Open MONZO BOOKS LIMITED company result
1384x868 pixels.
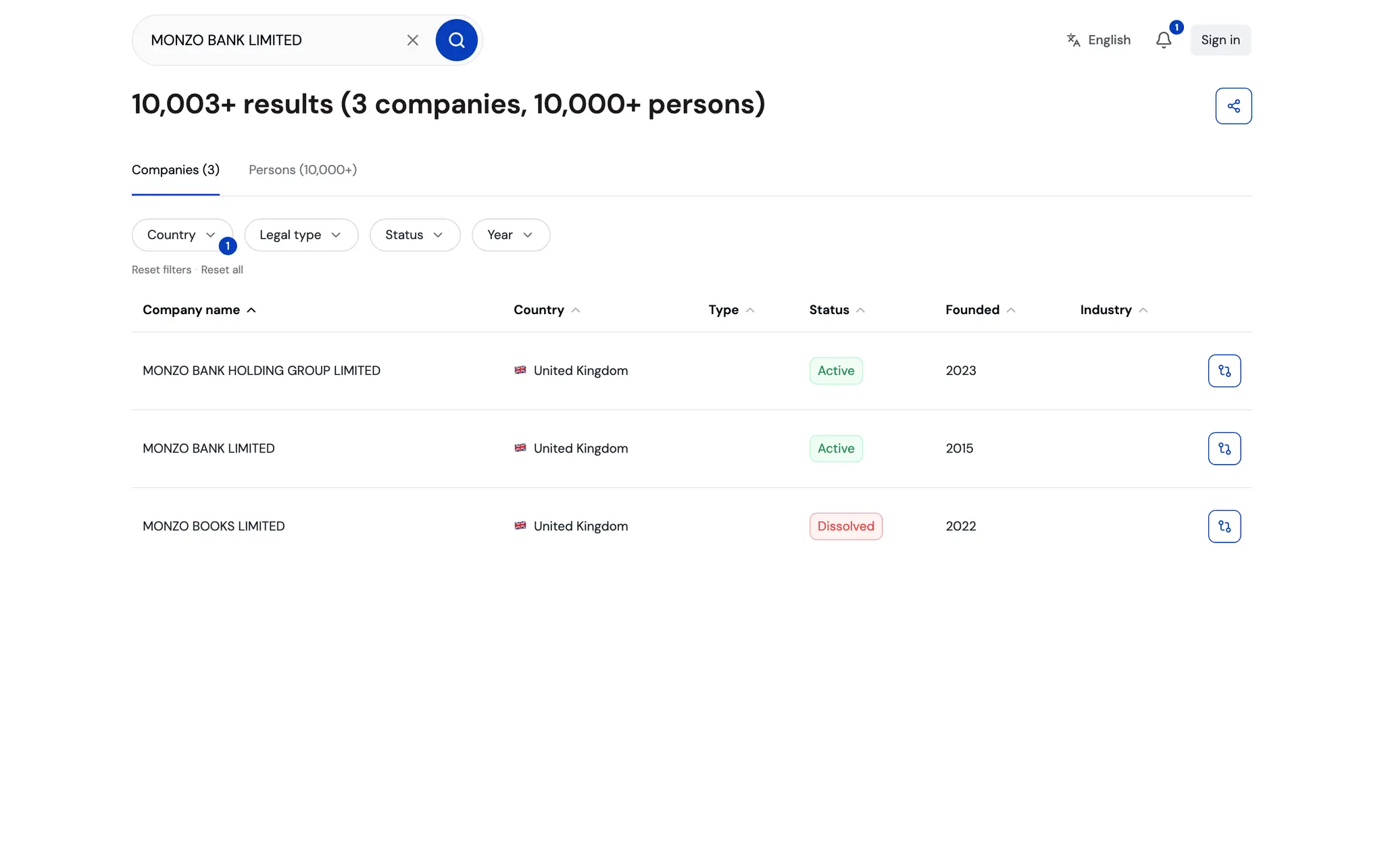point(213,526)
